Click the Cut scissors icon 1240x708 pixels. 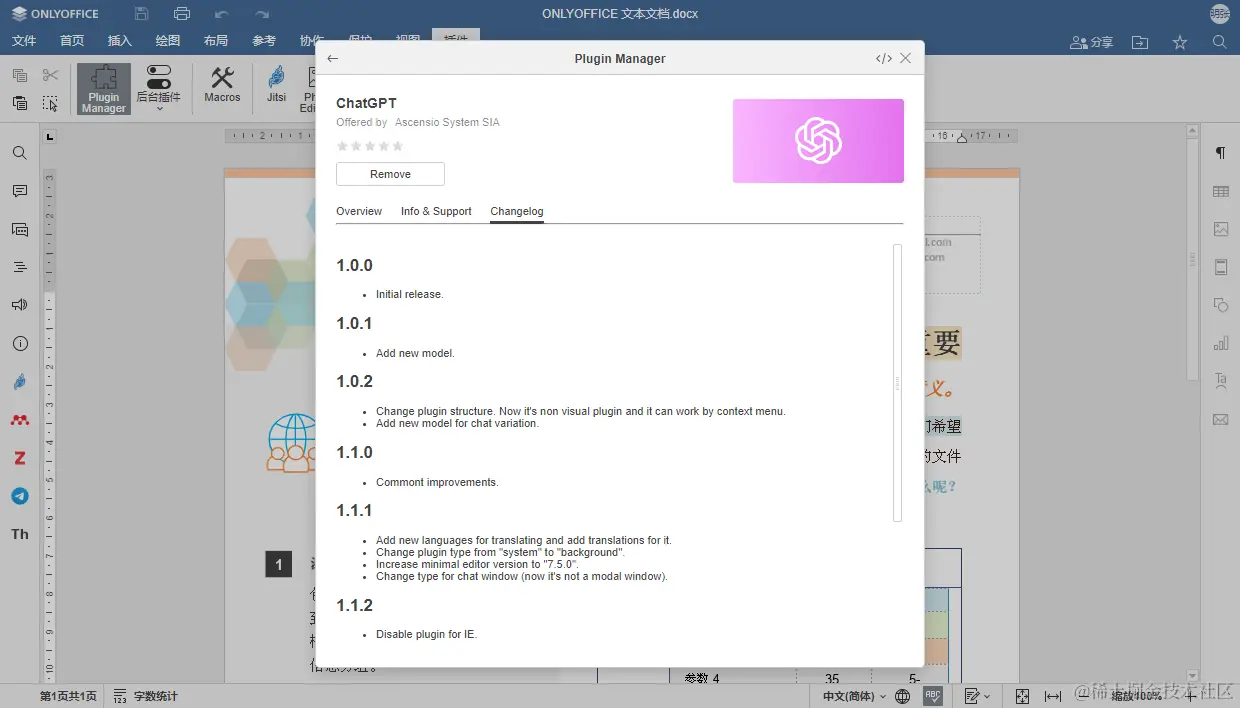51,75
